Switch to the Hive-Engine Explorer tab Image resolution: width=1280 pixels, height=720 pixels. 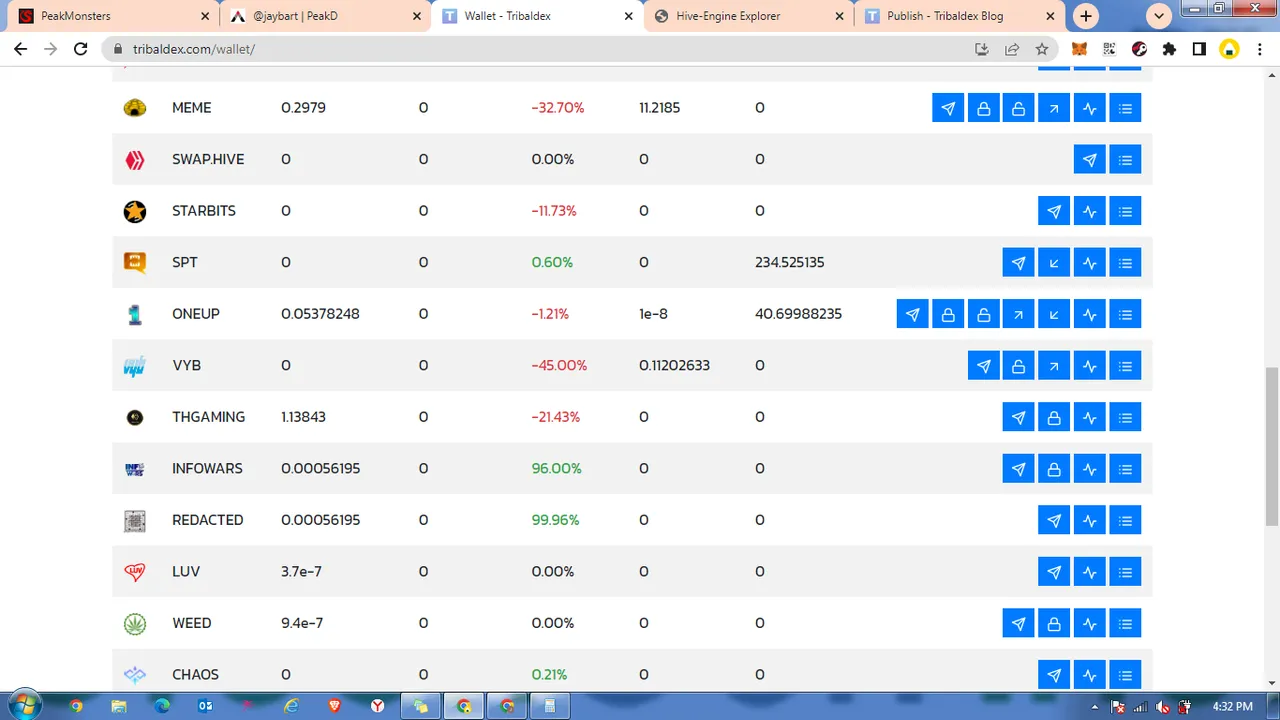pyautogui.click(x=747, y=16)
